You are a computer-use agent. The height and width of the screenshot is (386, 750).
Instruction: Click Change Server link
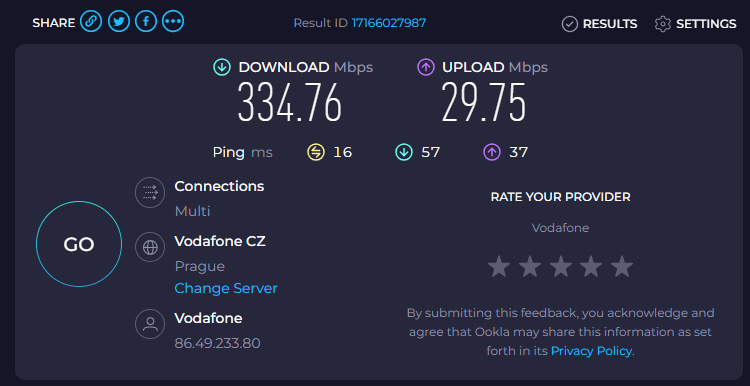pyautogui.click(x=226, y=288)
